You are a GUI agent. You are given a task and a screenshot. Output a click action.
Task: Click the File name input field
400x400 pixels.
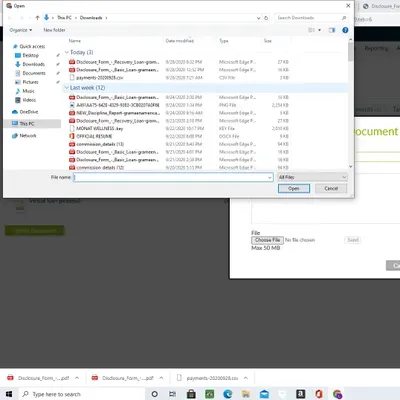pos(173,177)
